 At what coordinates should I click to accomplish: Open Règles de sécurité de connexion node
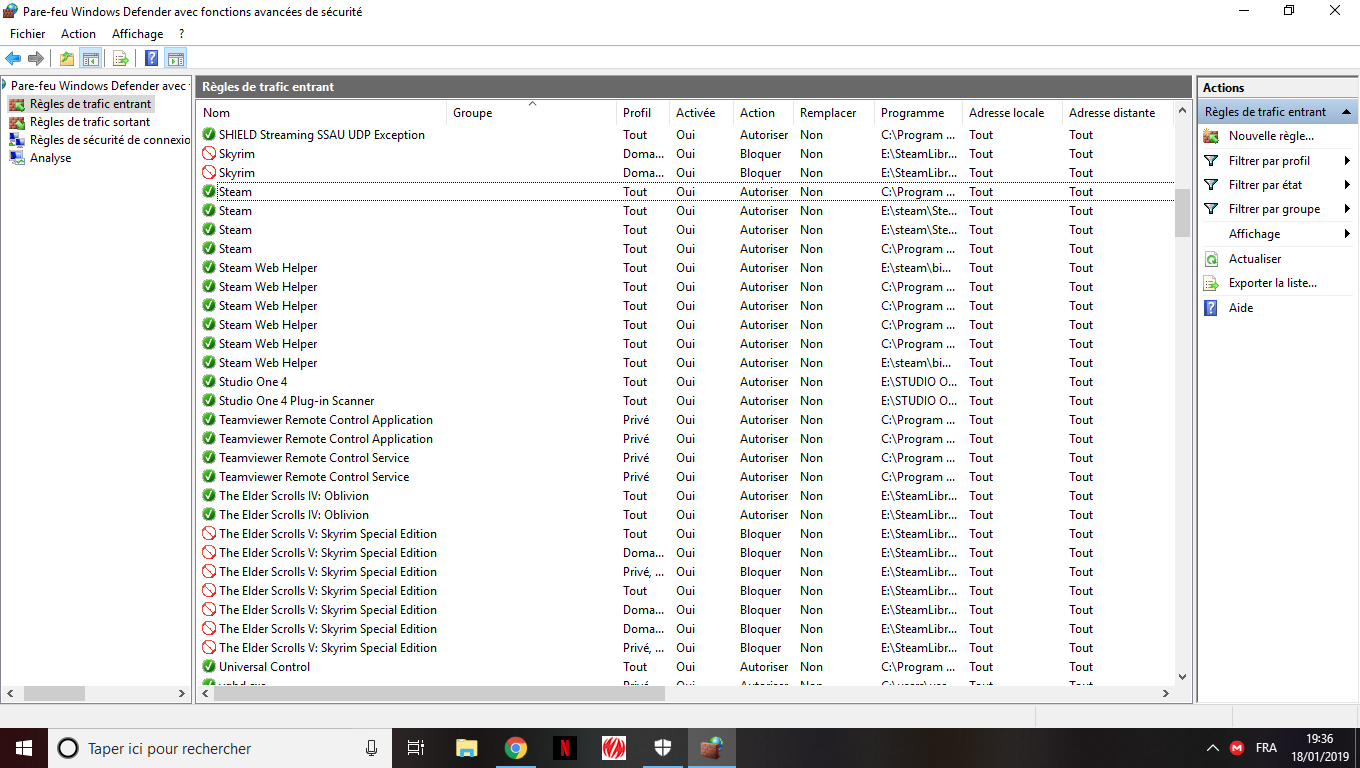(x=109, y=140)
